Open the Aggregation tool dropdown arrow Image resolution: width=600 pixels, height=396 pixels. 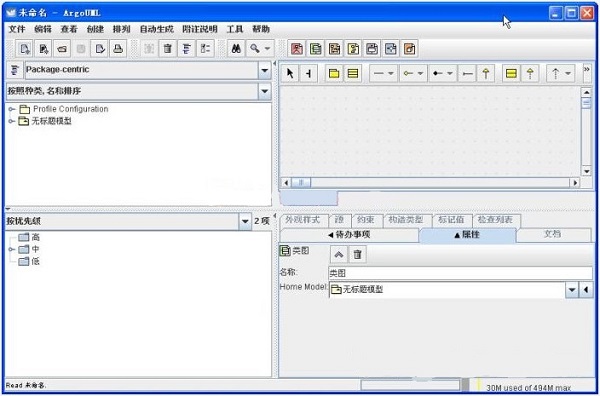pos(421,73)
